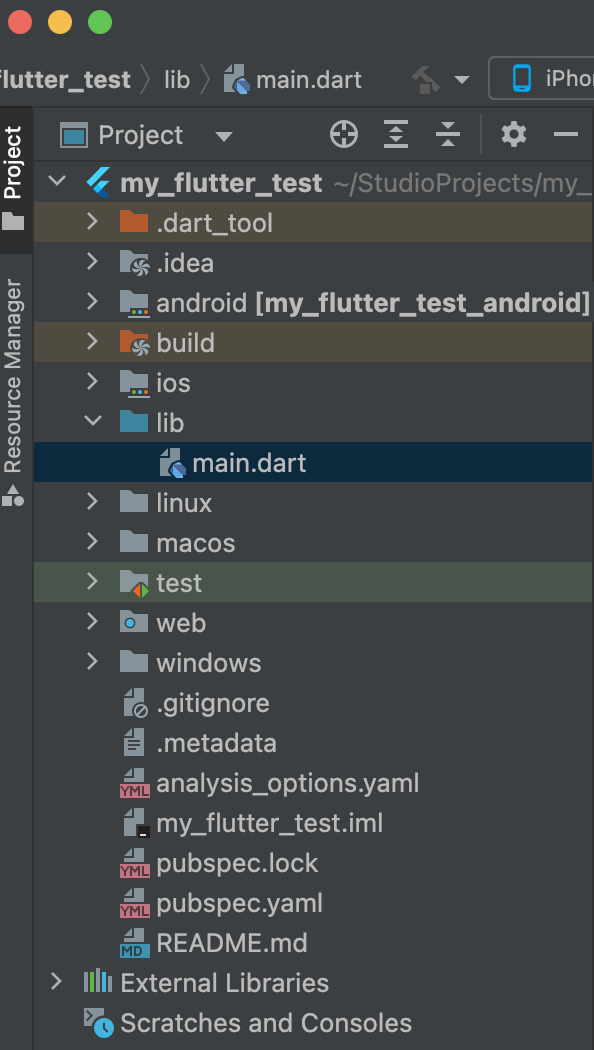This screenshot has width=594, height=1050.
Task: Click the Flutter logo icon of the project root
Action: coord(98,182)
